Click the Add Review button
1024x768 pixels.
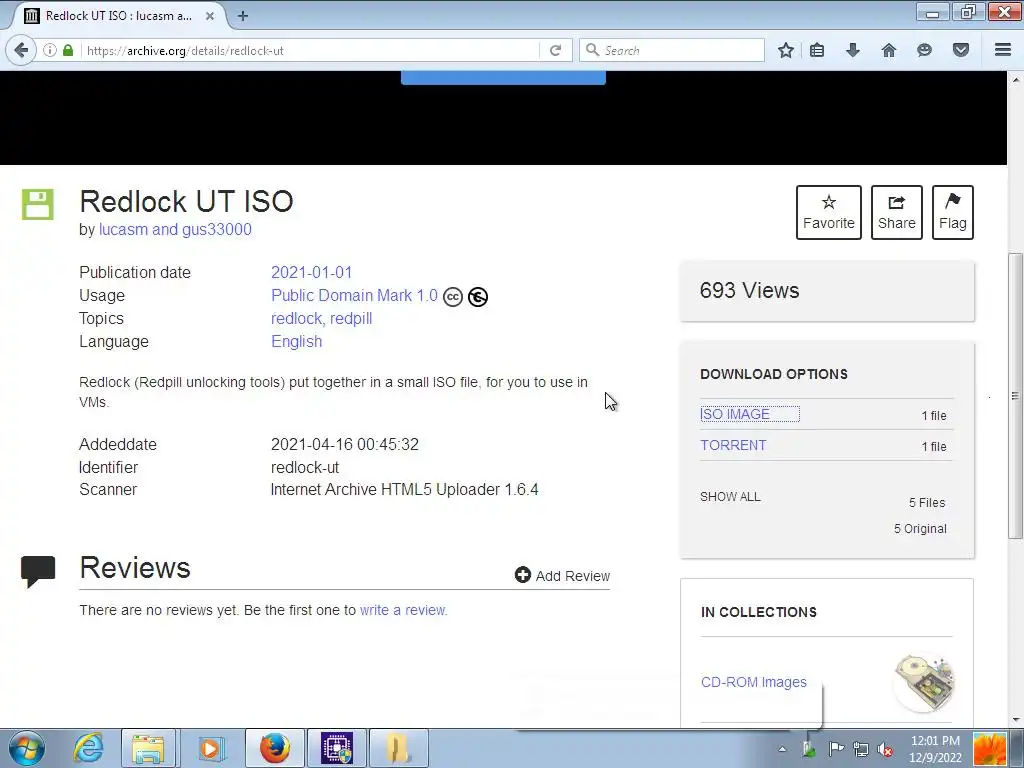point(562,575)
